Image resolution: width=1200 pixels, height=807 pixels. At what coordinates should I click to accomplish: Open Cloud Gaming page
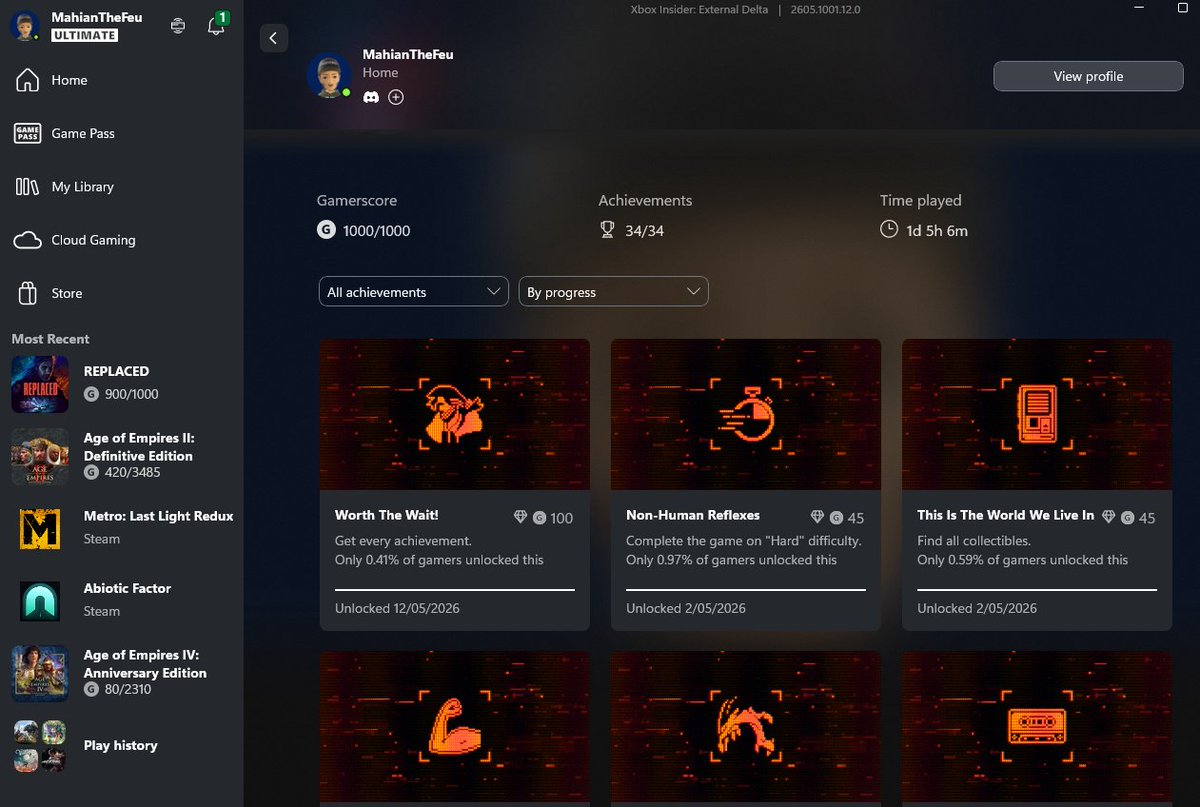[x=121, y=240]
